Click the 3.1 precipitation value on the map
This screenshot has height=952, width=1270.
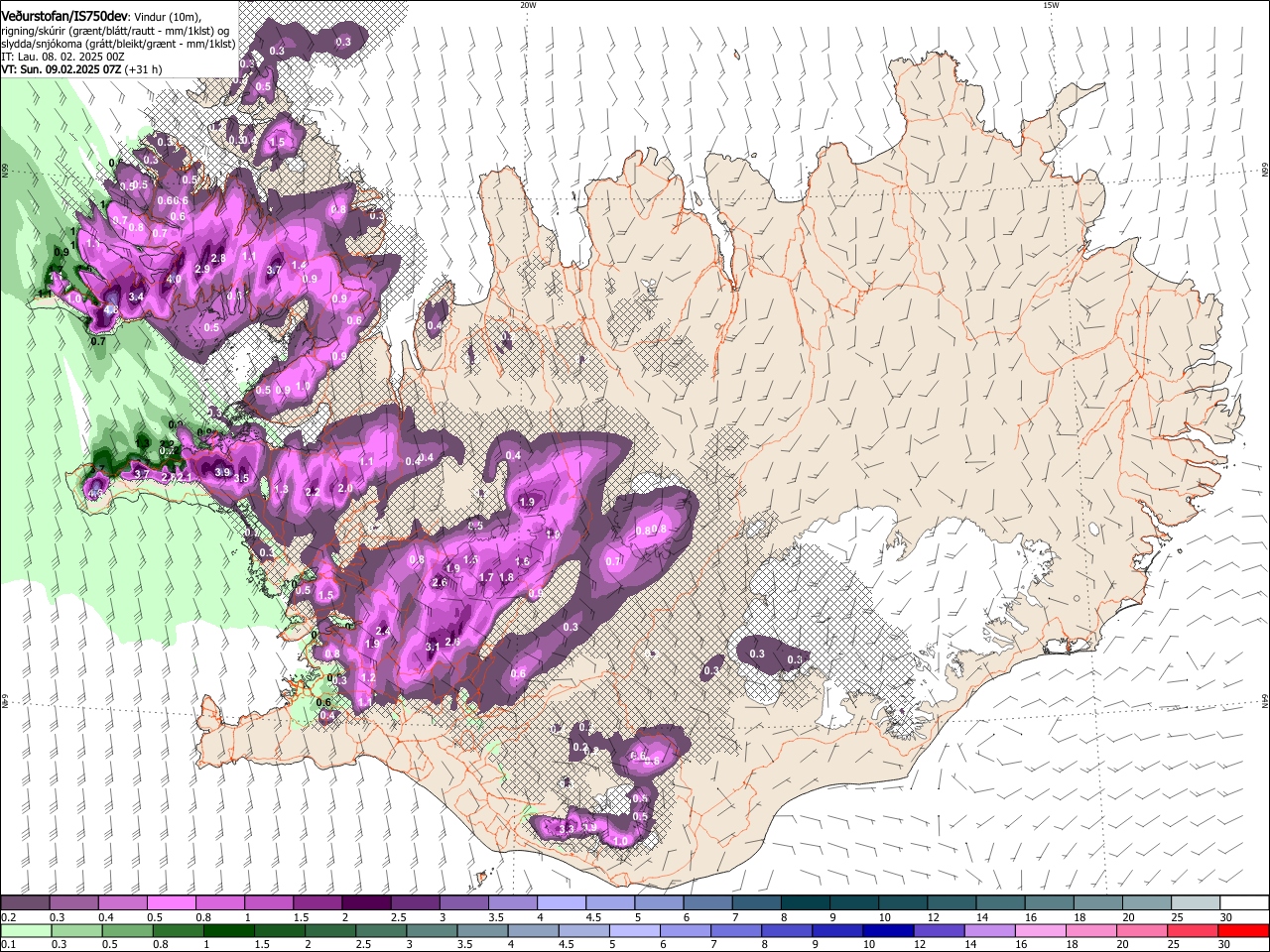[x=433, y=647]
